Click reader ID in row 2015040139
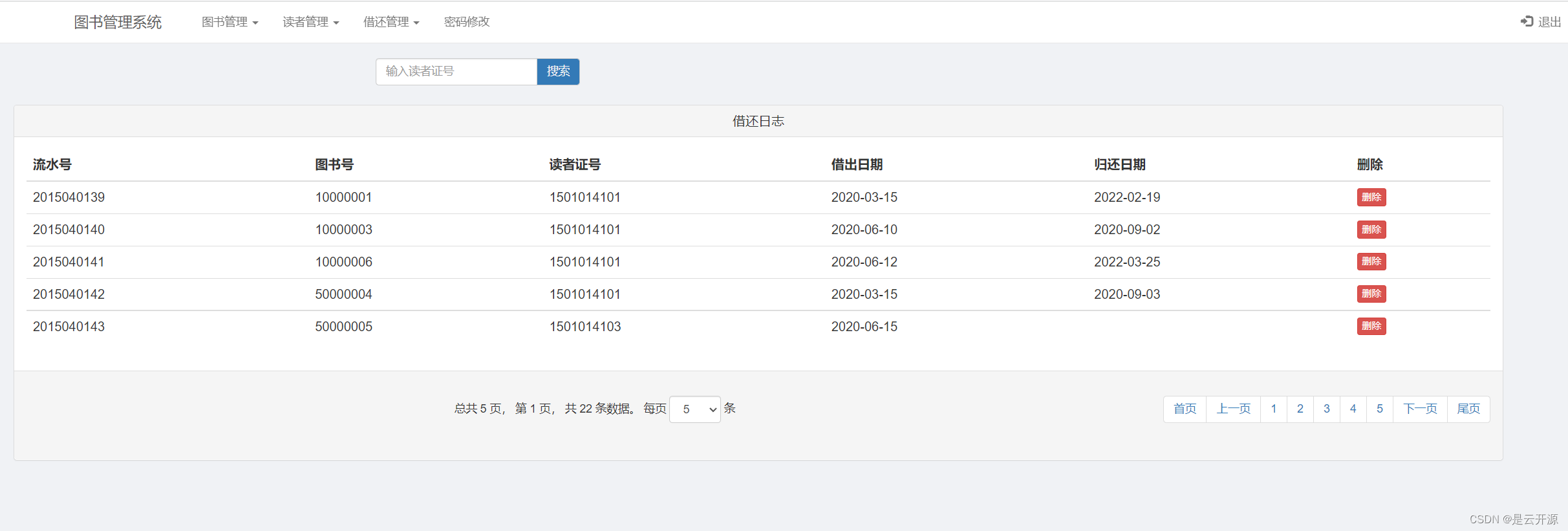This screenshot has width=1568, height=531. pos(585,197)
